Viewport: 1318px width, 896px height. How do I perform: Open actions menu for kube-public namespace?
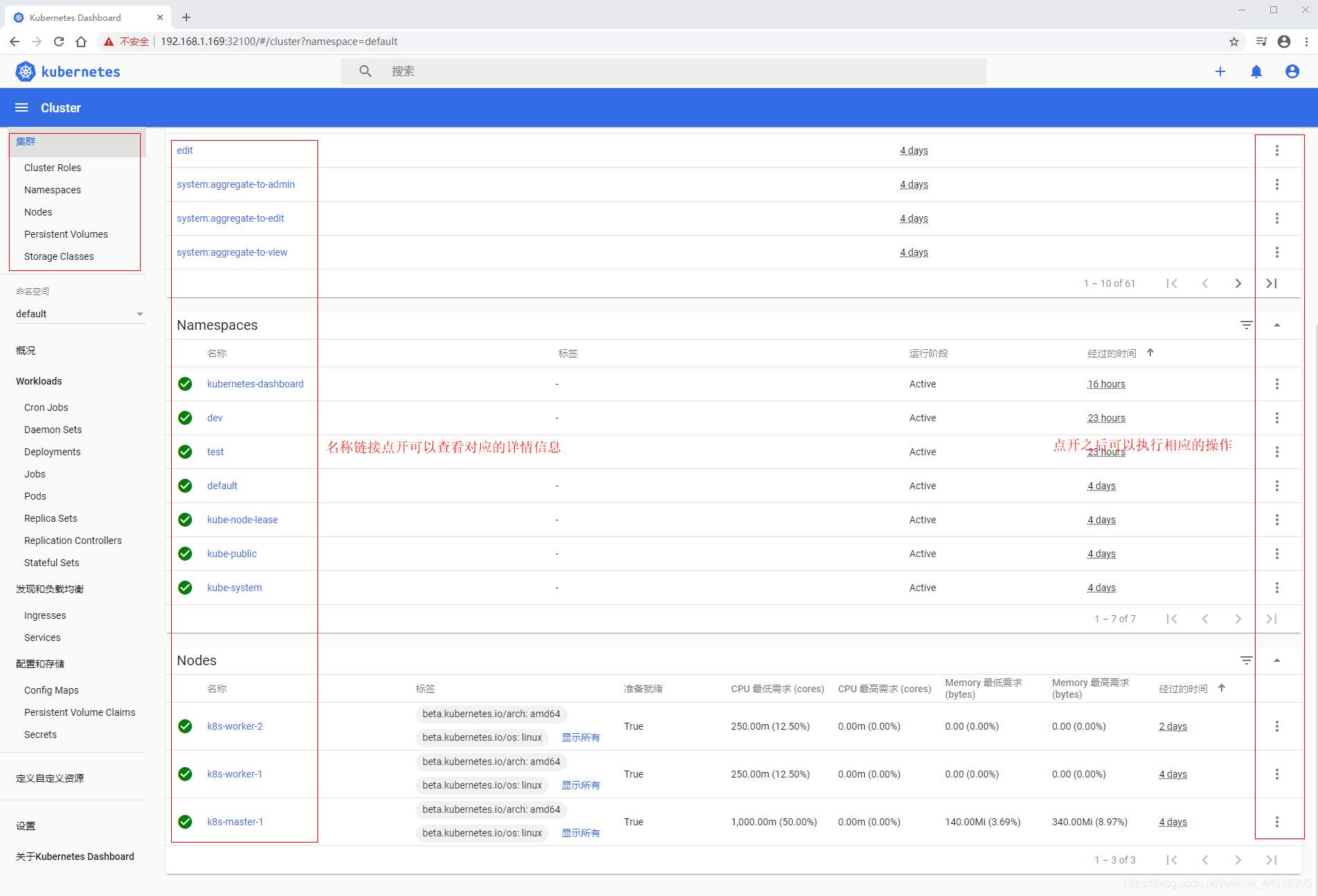[1277, 554]
